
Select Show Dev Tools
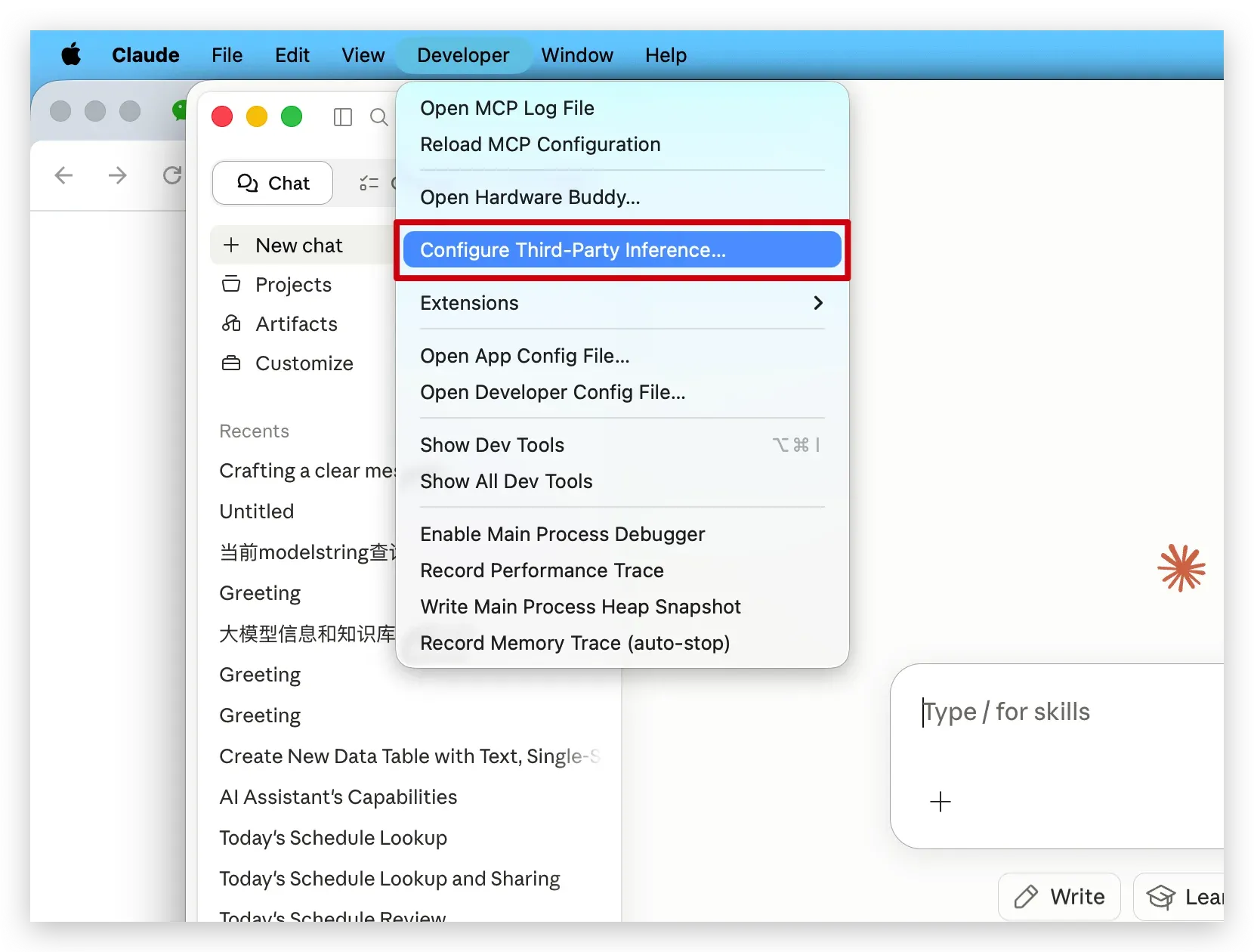[x=622, y=445]
